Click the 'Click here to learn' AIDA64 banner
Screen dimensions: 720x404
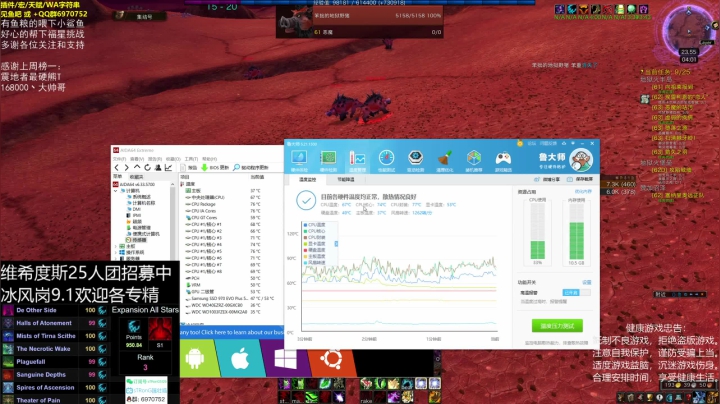232,332
